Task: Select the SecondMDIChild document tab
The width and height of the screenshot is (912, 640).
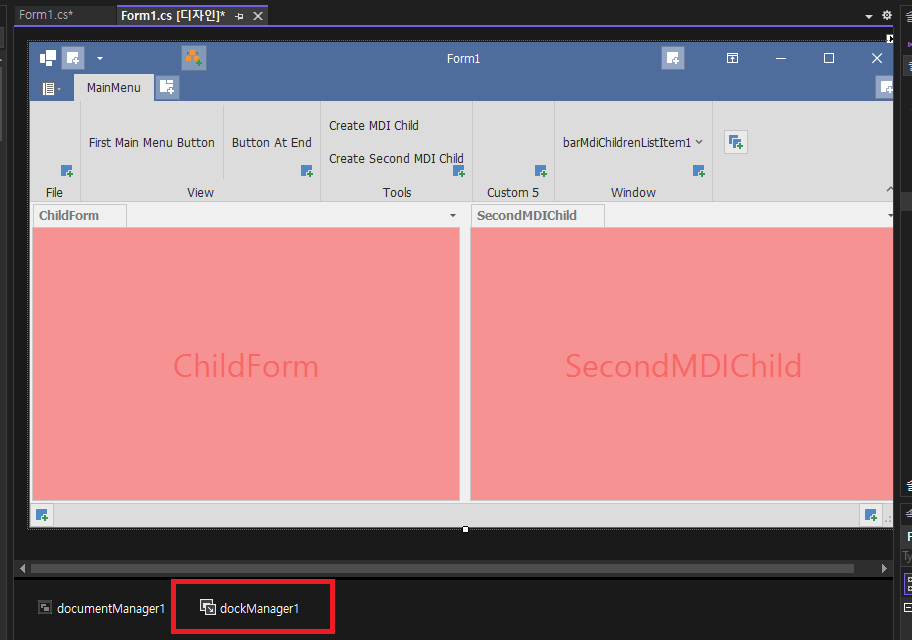Action: (x=537, y=215)
